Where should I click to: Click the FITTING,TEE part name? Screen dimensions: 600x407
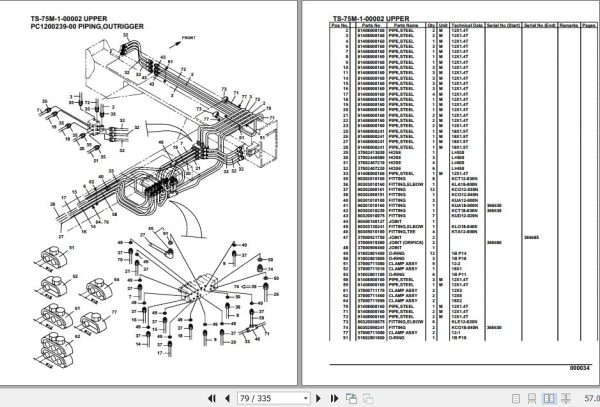coord(401,232)
